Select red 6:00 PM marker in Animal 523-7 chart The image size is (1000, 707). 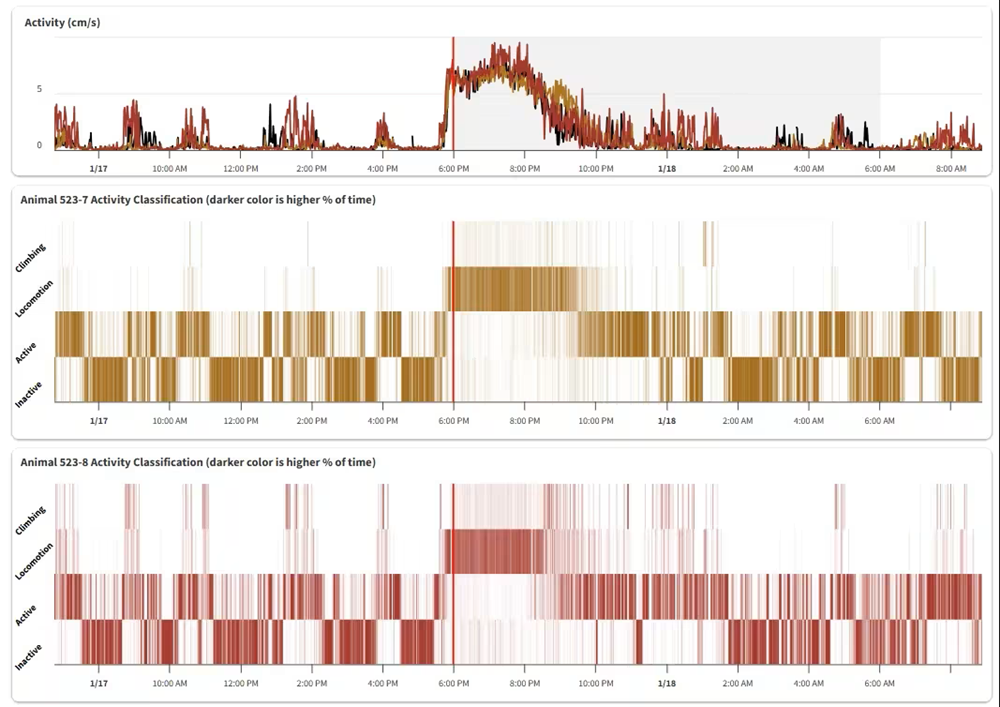pos(454,310)
